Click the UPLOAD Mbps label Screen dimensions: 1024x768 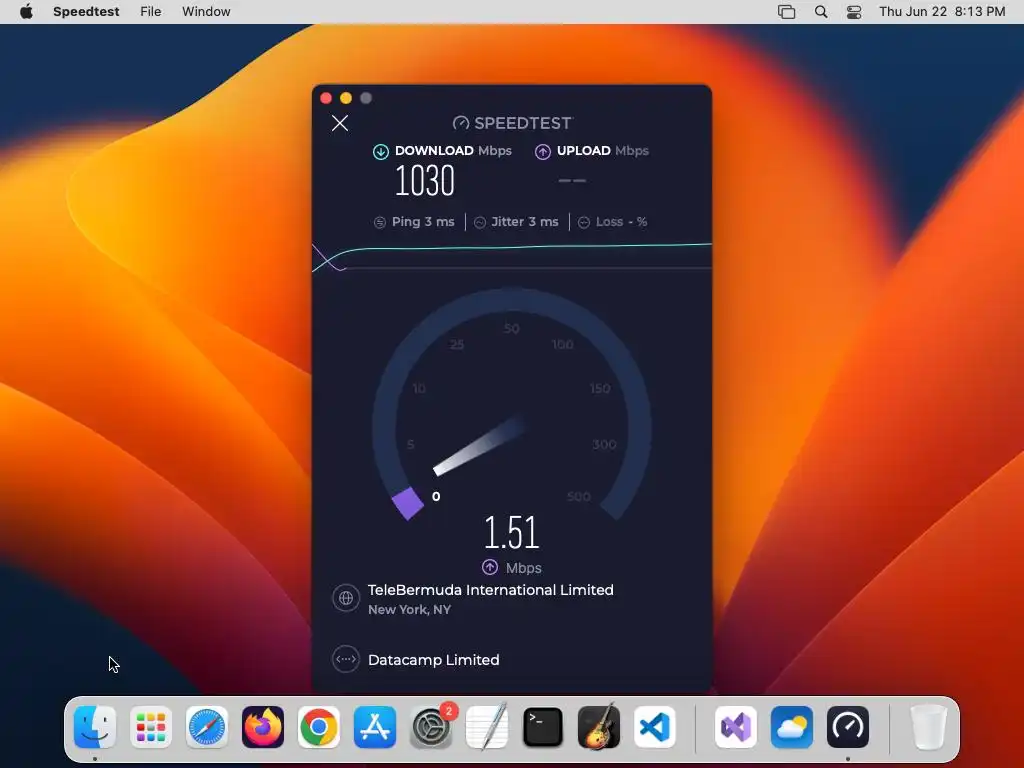pyautogui.click(x=603, y=151)
